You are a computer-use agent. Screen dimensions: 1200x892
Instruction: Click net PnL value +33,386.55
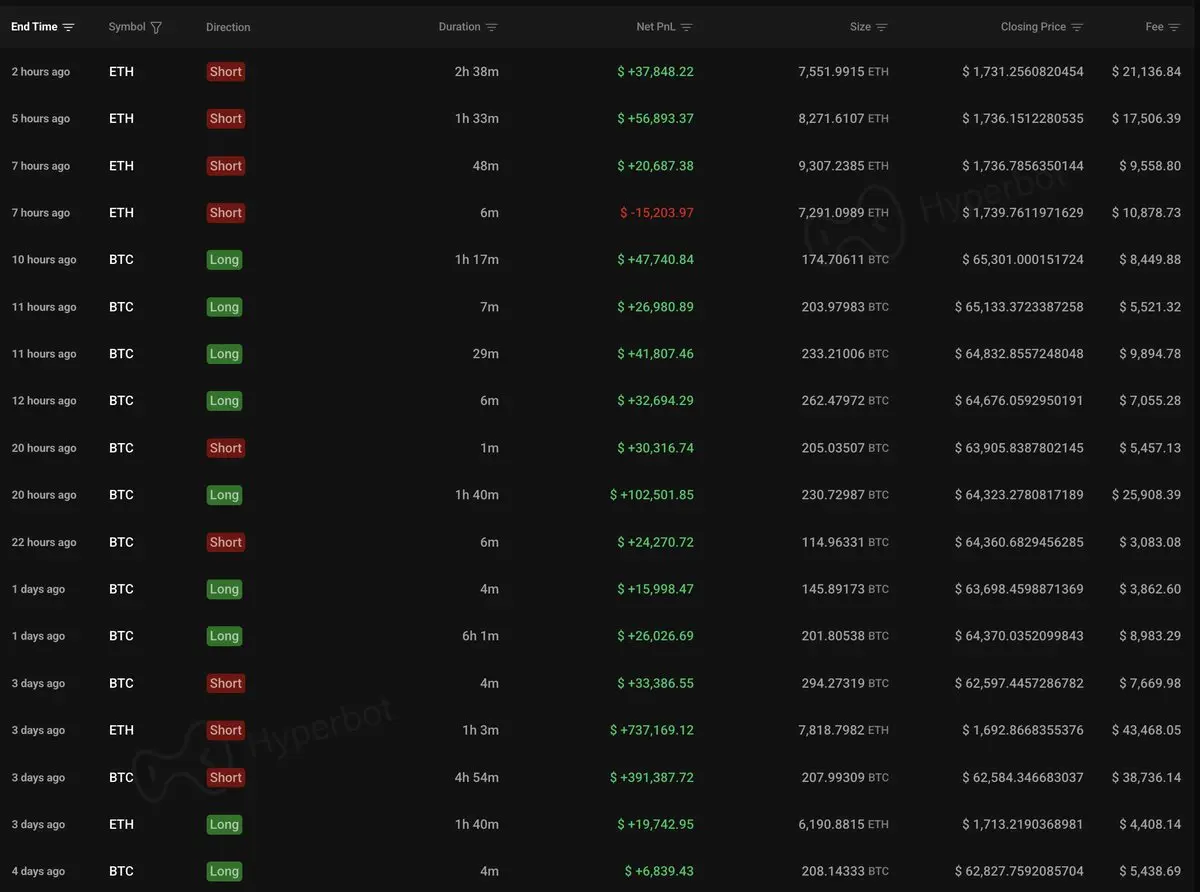click(655, 684)
